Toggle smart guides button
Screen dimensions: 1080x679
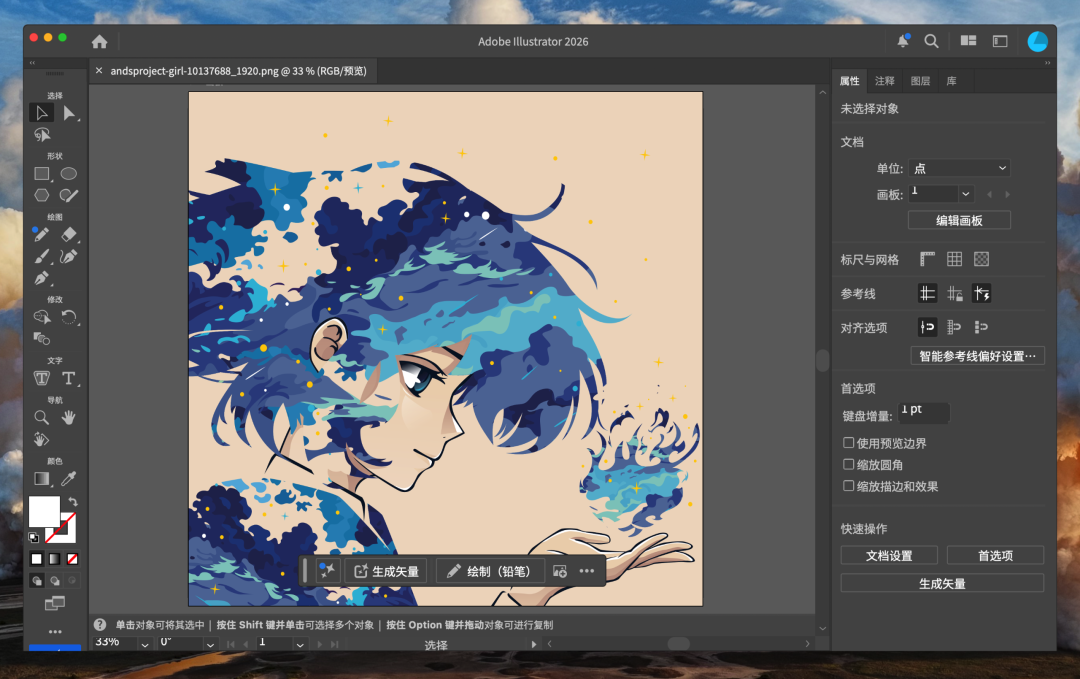[x=982, y=293]
